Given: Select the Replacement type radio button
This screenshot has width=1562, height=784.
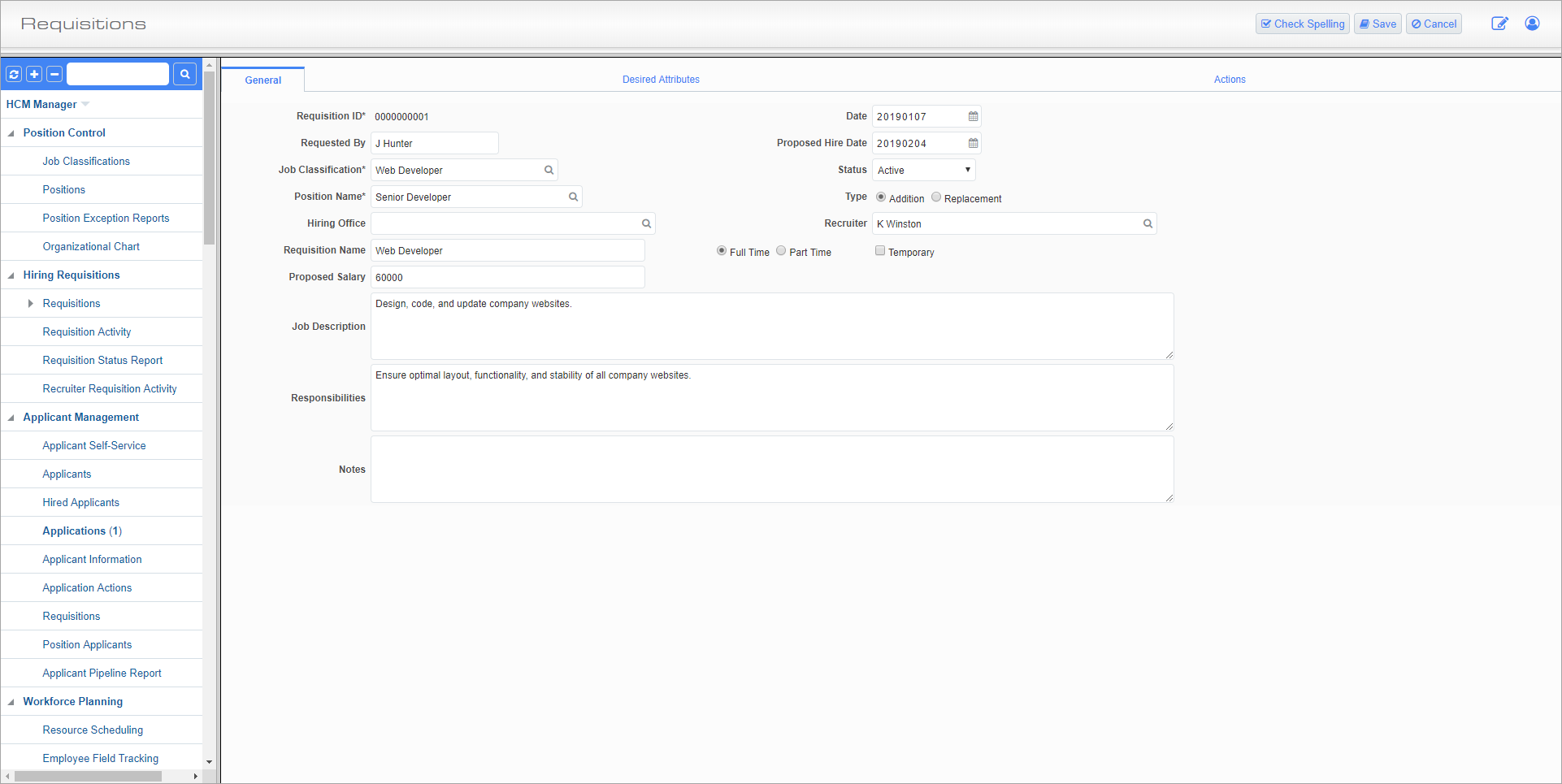Looking at the screenshot, I should coord(936,197).
